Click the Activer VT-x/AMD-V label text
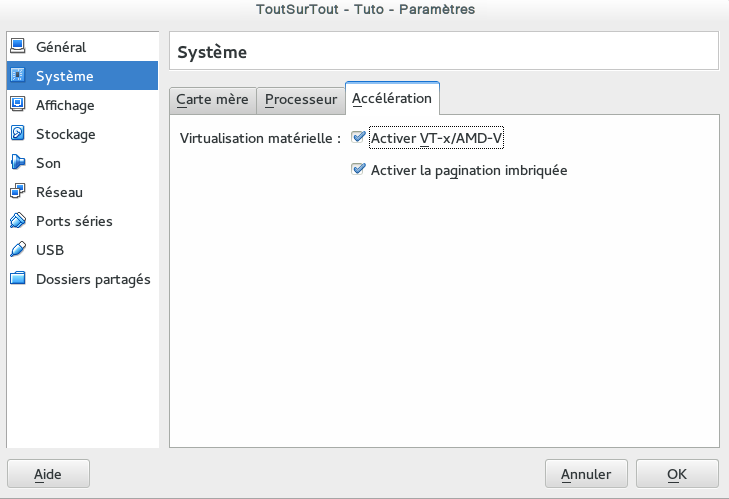 pos(436,138)
